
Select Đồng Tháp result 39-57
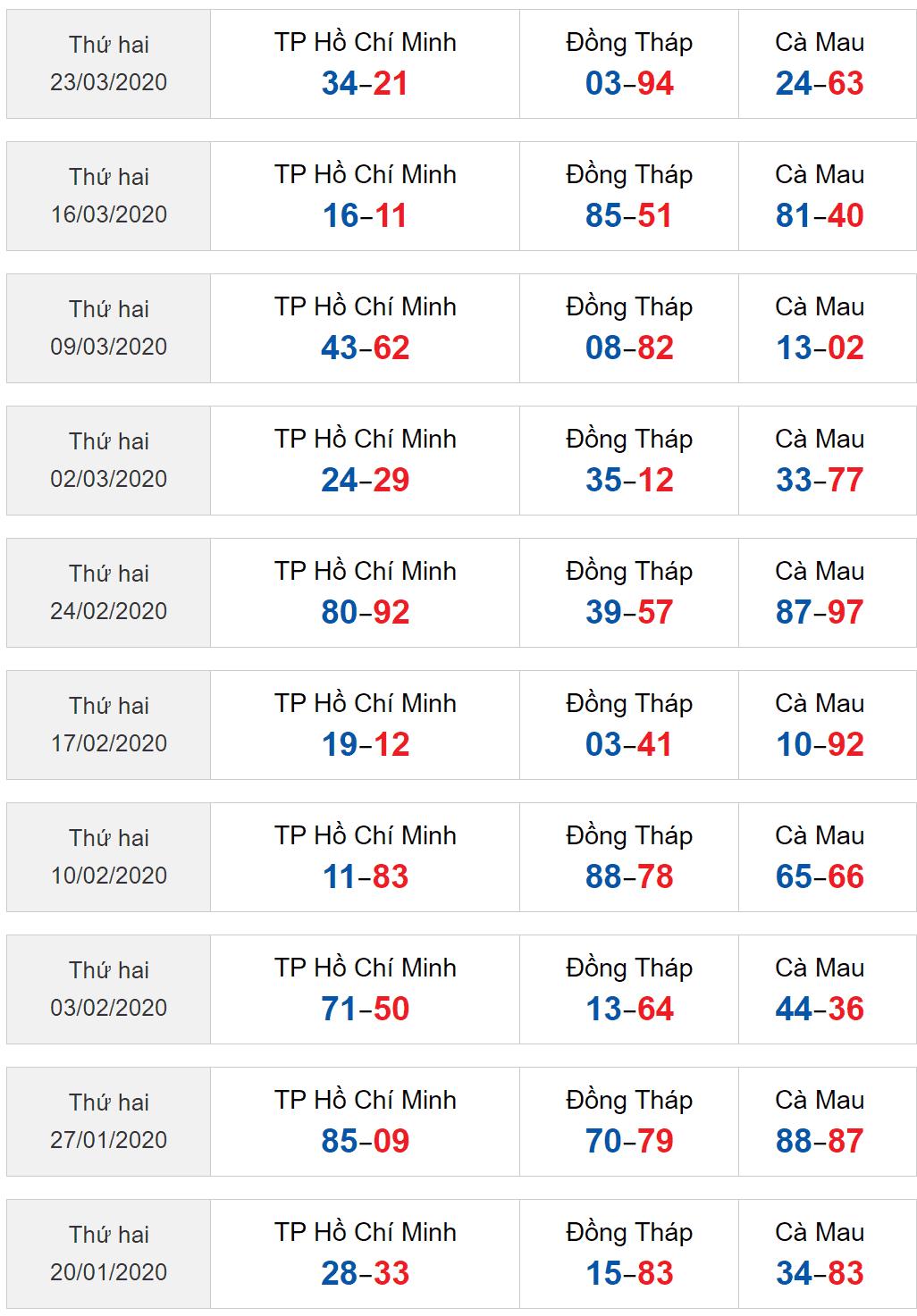(x=629, y=612)
